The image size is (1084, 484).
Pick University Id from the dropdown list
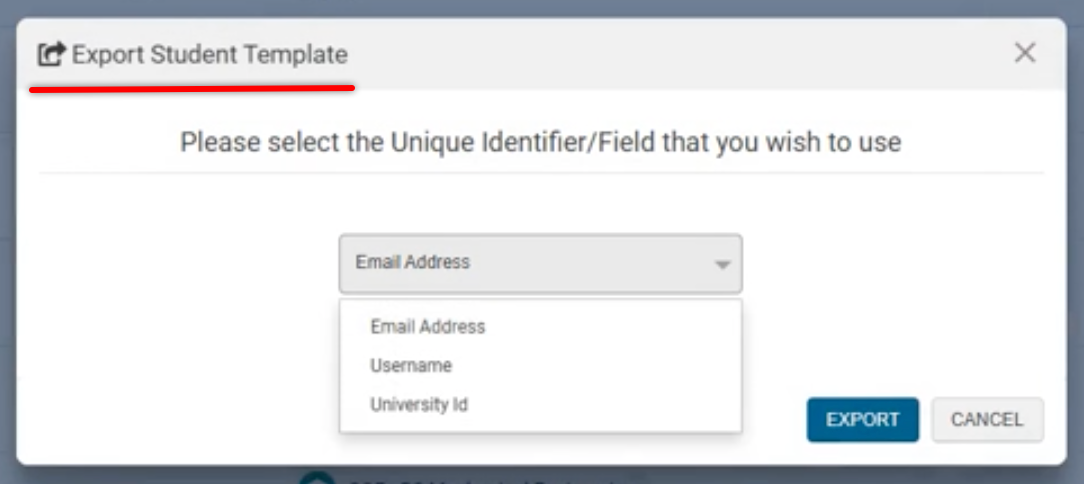tap(419, 405)
